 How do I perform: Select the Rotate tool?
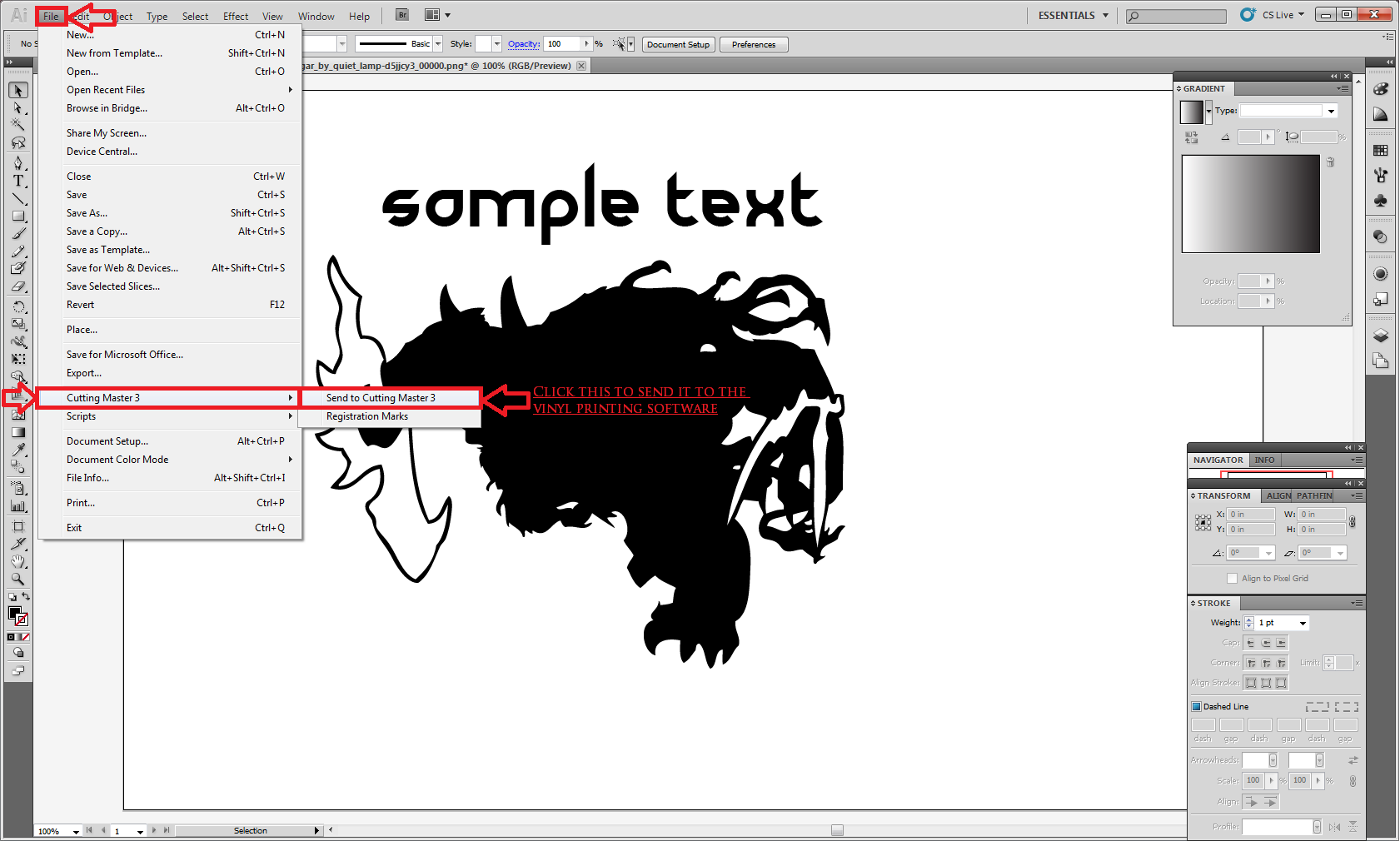pos(18,306)
